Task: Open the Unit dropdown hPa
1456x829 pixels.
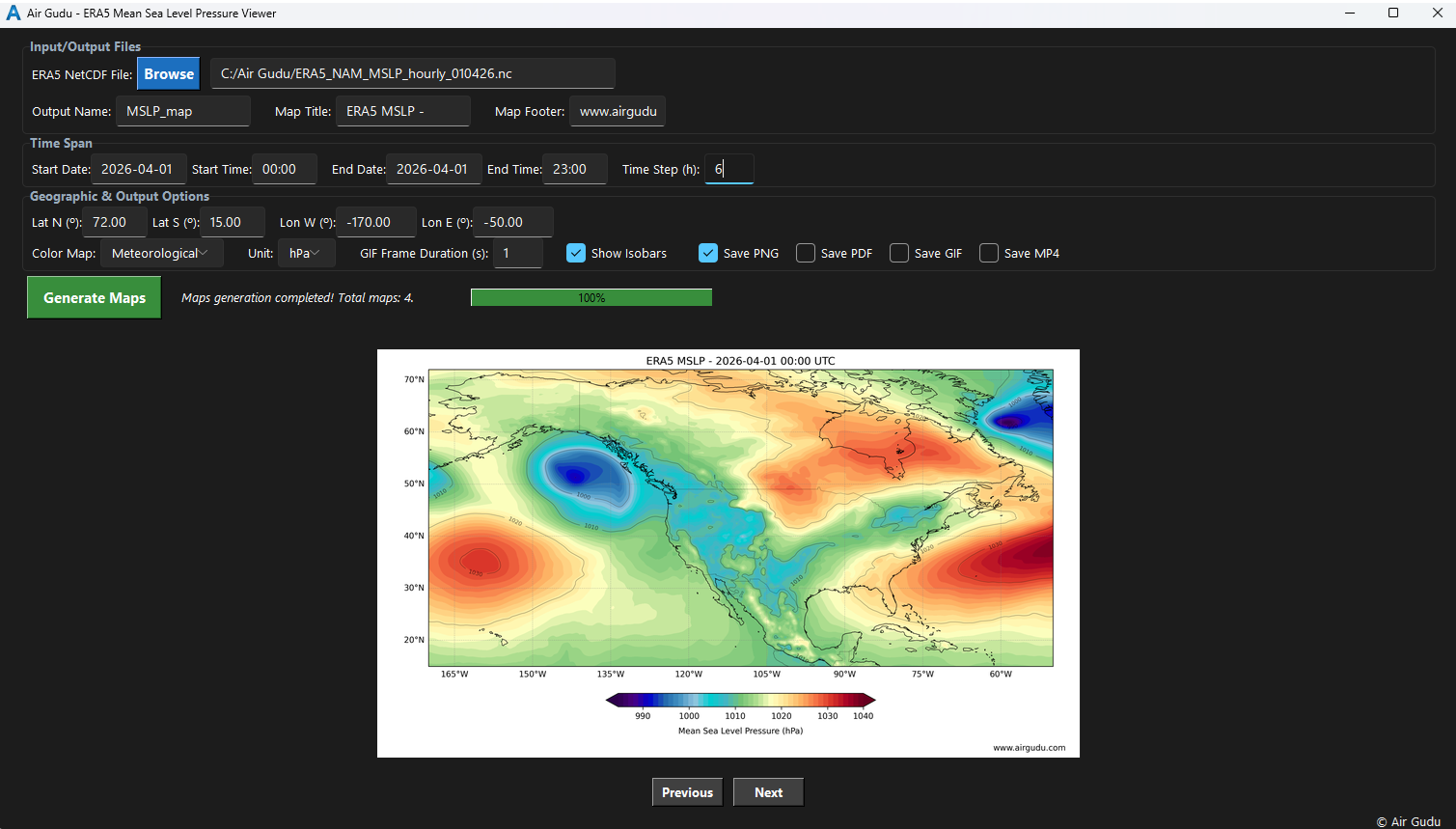Action: (x=307, y=253)
